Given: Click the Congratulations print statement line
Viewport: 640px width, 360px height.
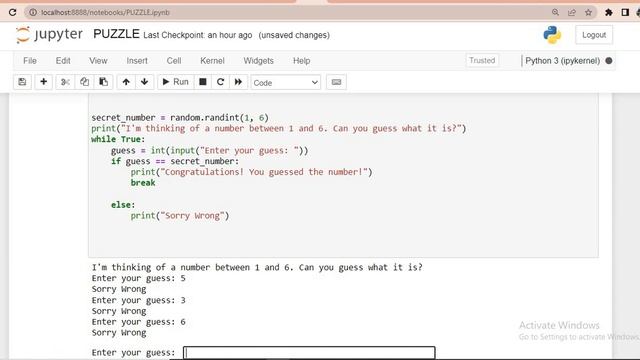Looking at the screenshot, I should (251, 172).
